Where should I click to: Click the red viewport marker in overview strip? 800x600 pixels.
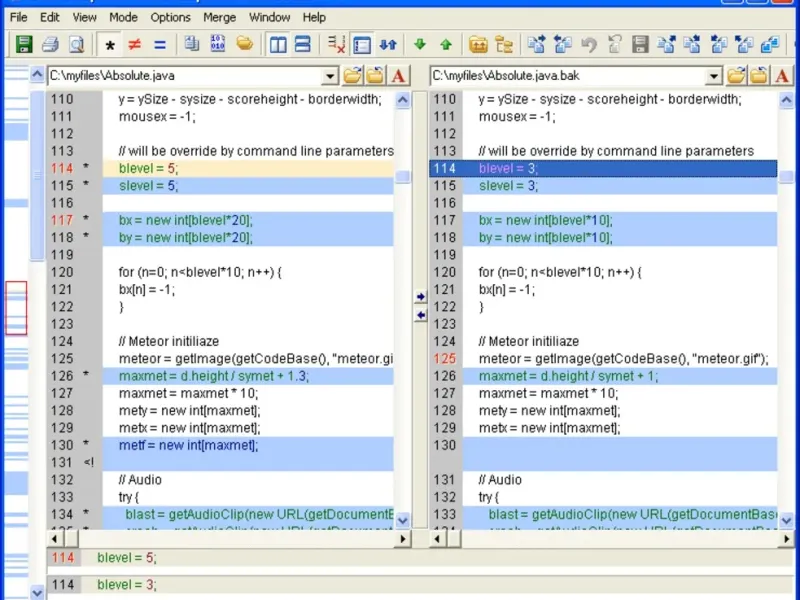coord(16,307)
